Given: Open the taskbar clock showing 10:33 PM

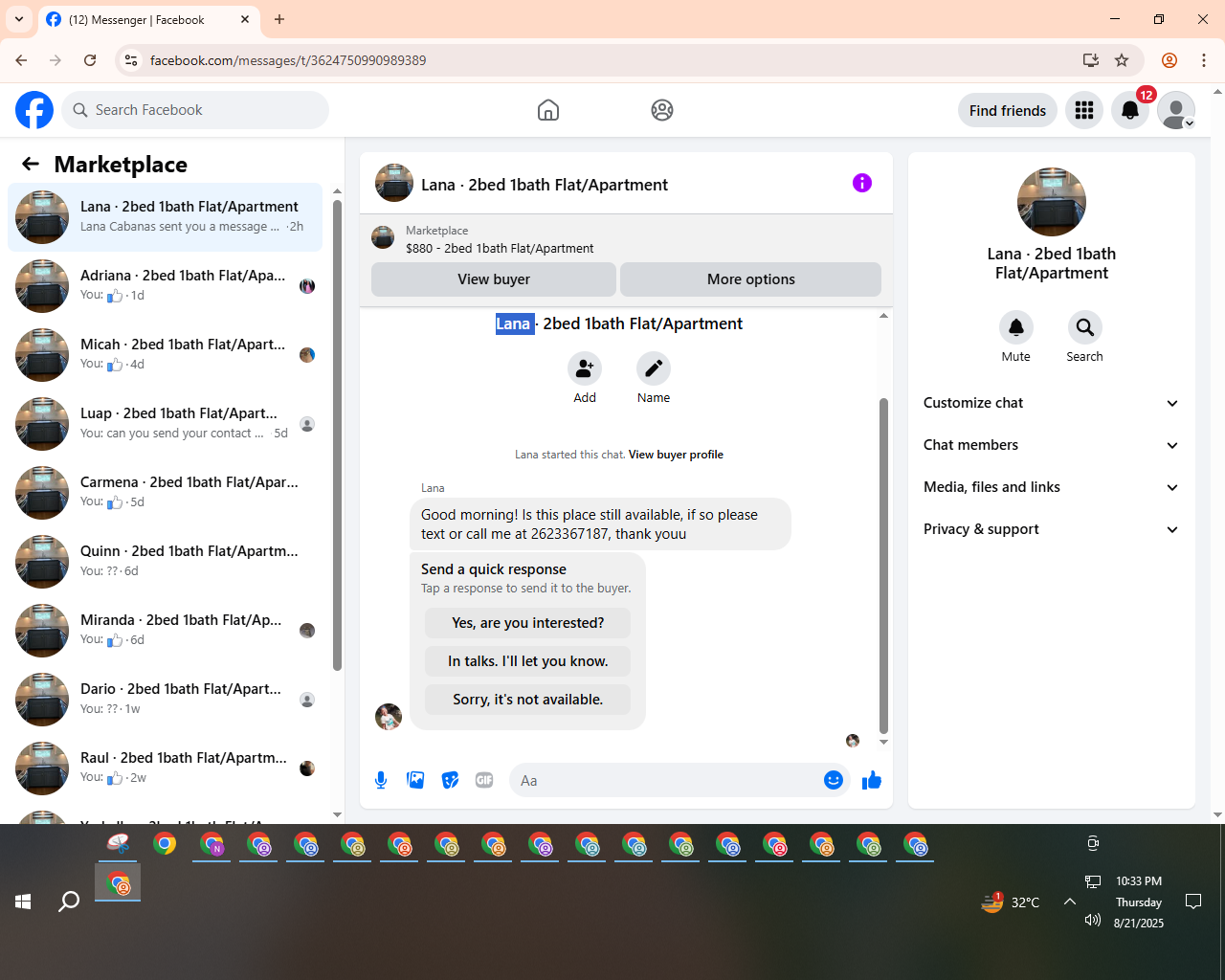Looking at the screenshot, I should pos(1139,902).
